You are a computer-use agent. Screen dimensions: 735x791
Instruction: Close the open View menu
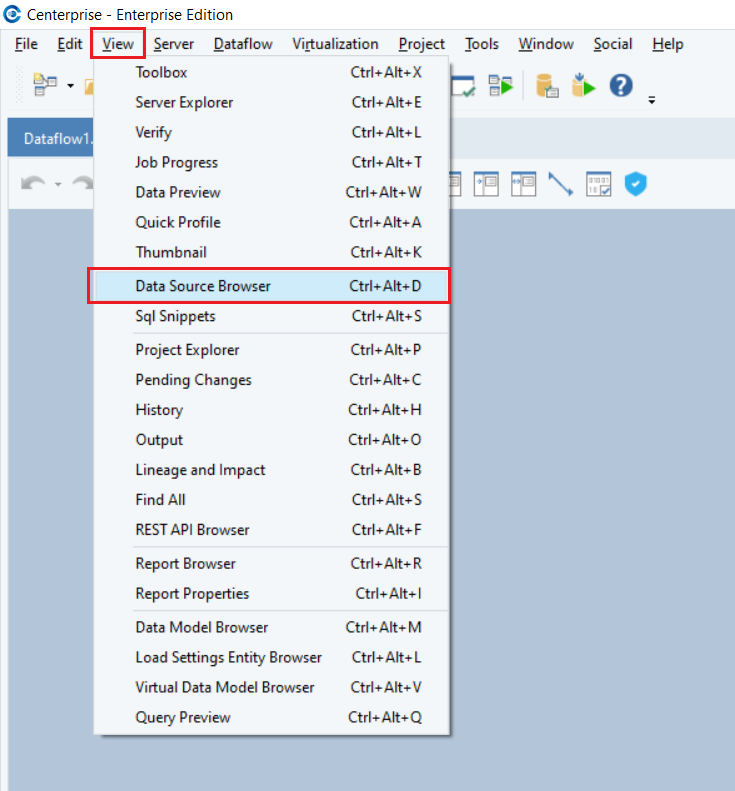(x=118, y=44)
